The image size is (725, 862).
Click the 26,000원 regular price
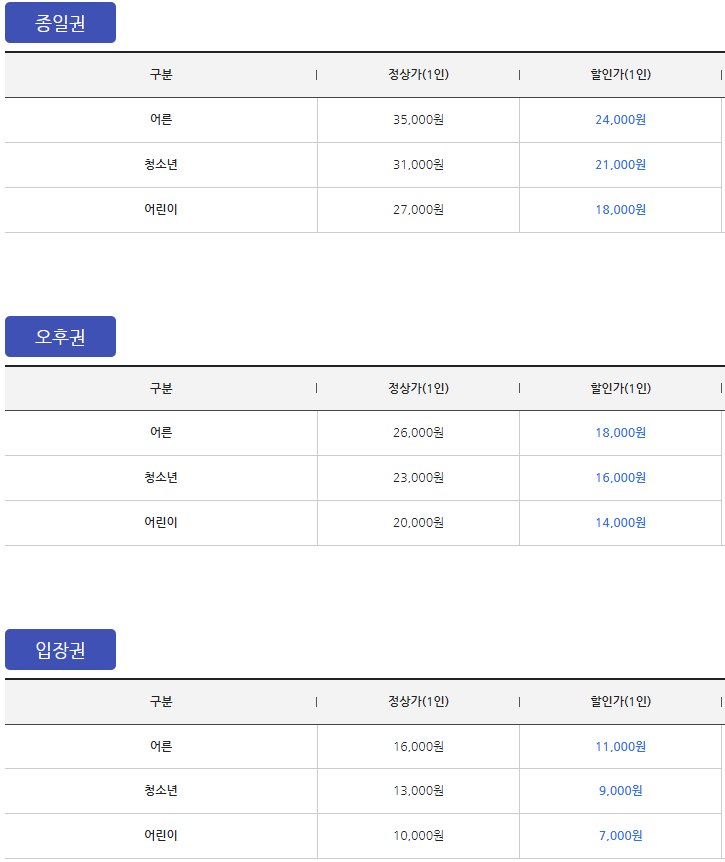click(x=418, y=433)
